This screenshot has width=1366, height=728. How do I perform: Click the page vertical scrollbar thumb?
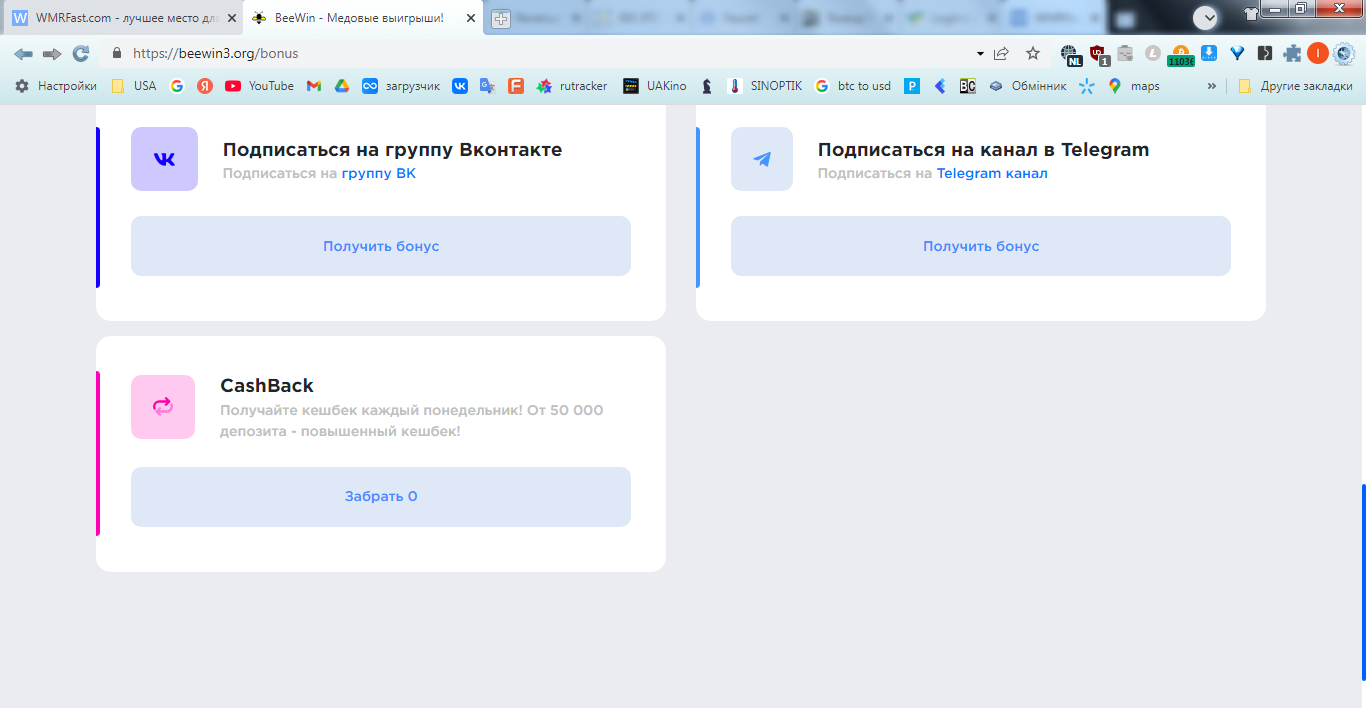[x=1362, y=584]
